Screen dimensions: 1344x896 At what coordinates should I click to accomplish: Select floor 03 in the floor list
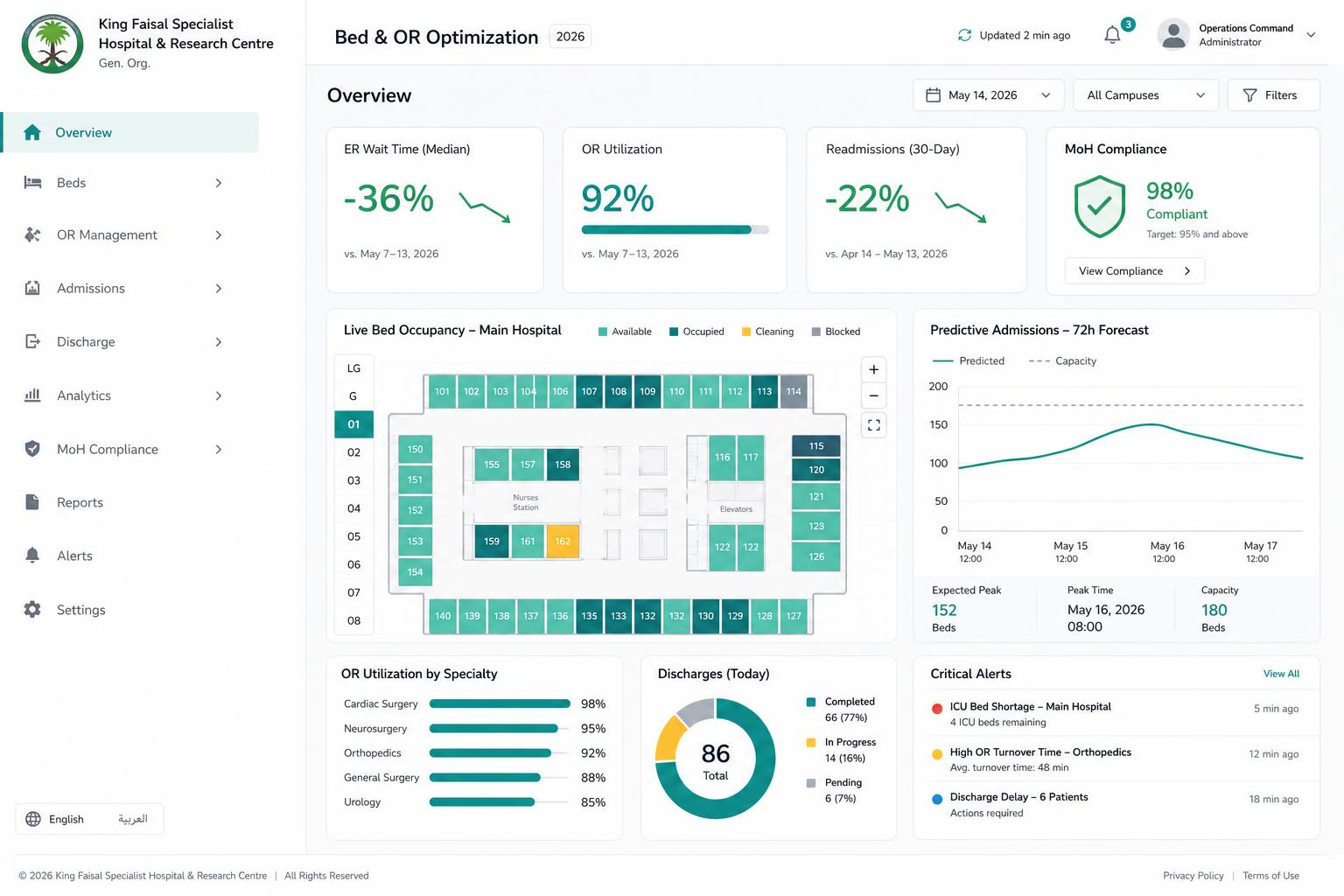click(x=353, y=480)
